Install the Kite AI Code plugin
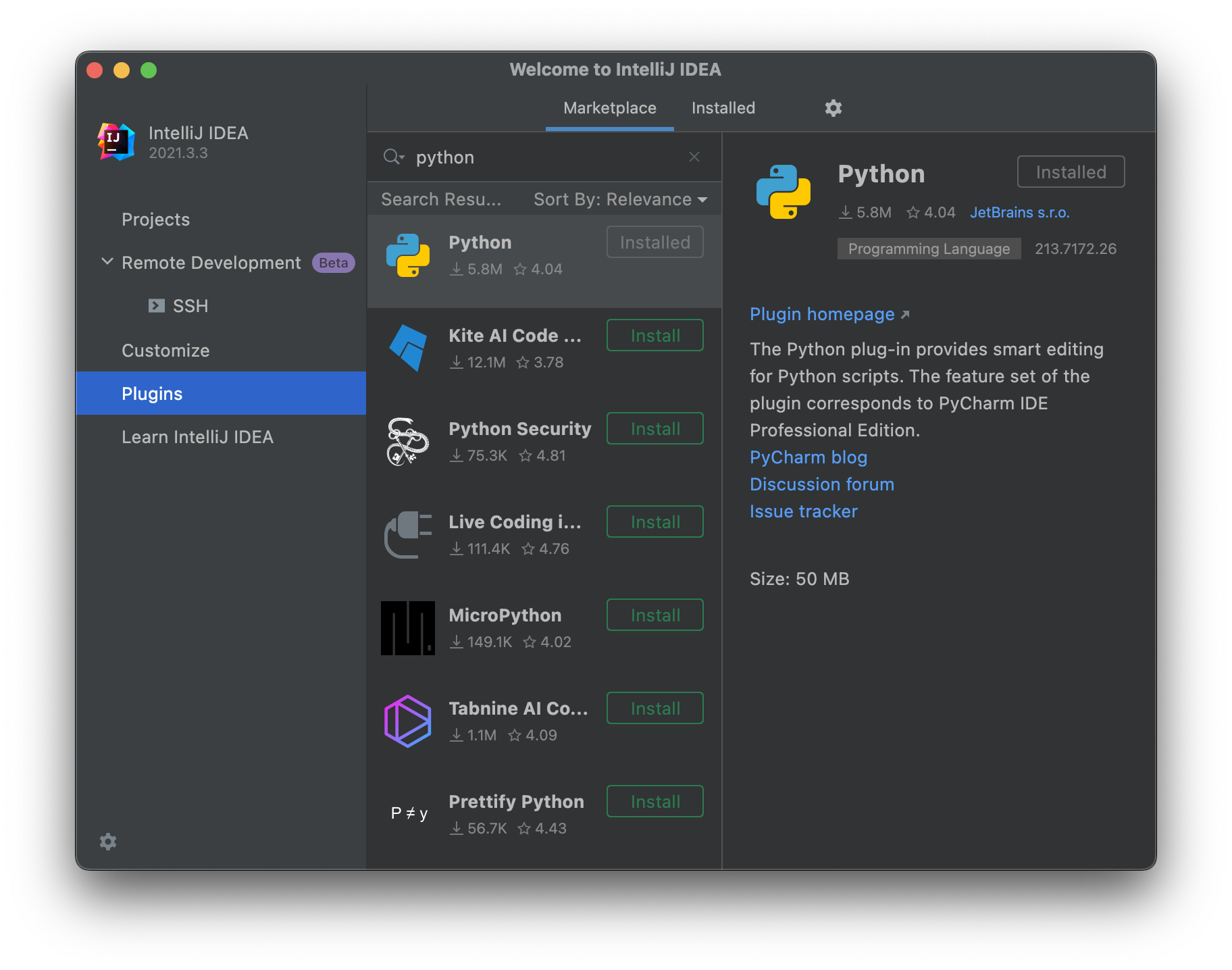The width and height of the screenshot is (1232, 970). pos(655,335)
